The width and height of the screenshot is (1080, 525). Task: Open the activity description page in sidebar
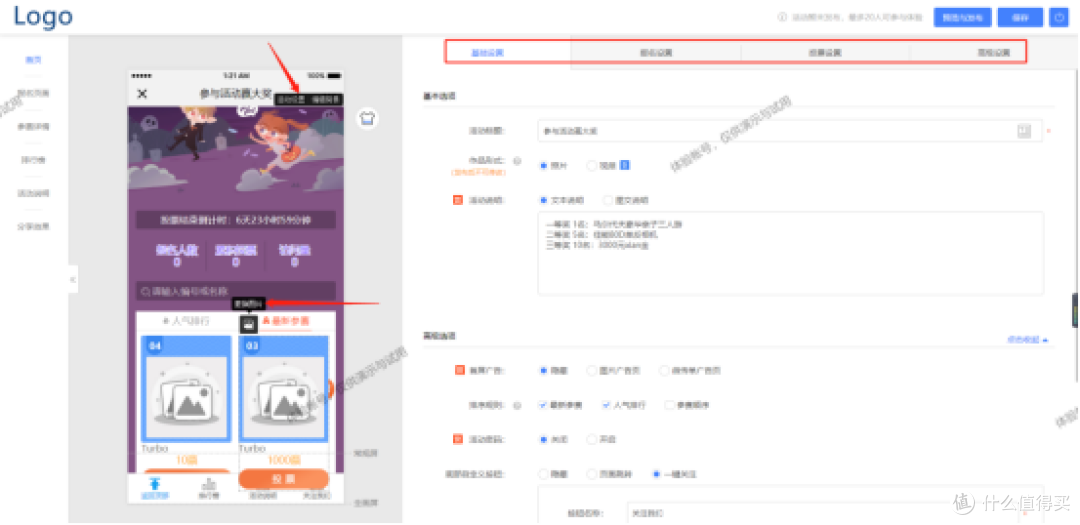click(x=34, y=193)
